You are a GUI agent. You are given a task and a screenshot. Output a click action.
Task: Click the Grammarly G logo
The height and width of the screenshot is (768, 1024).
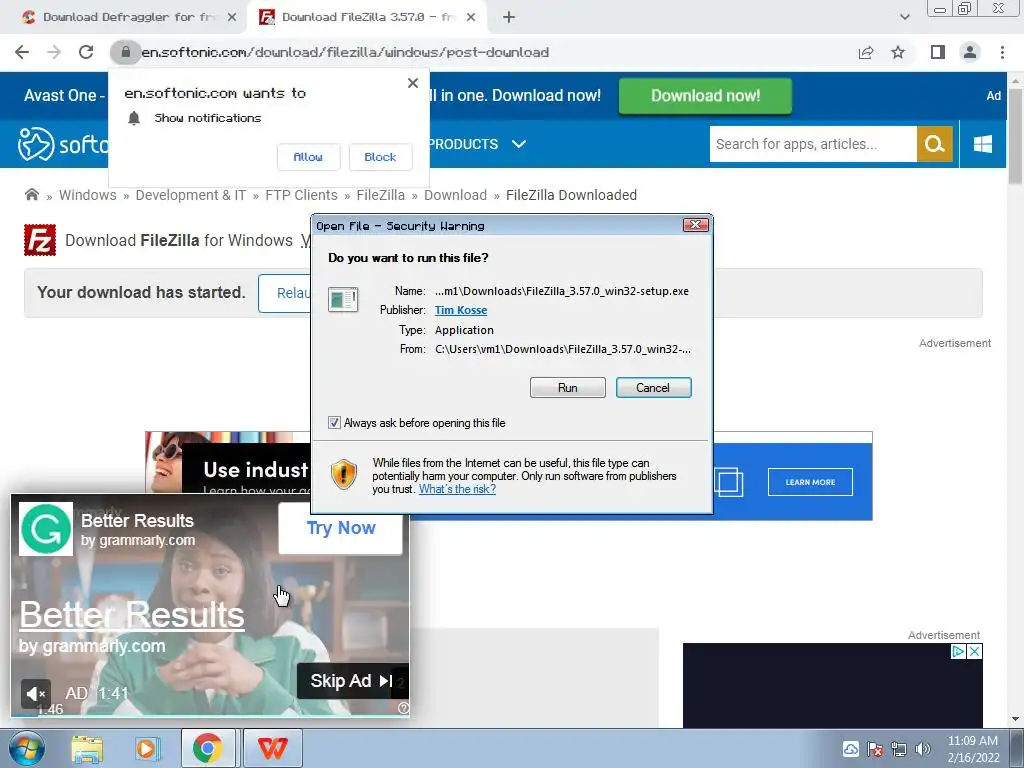click(x=46, y=529)
